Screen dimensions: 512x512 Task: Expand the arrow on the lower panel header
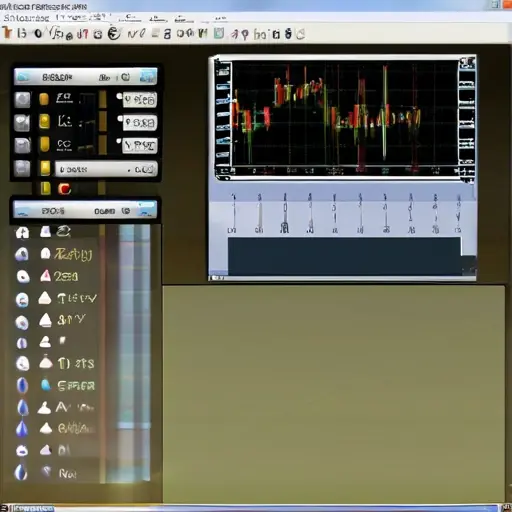147,210
